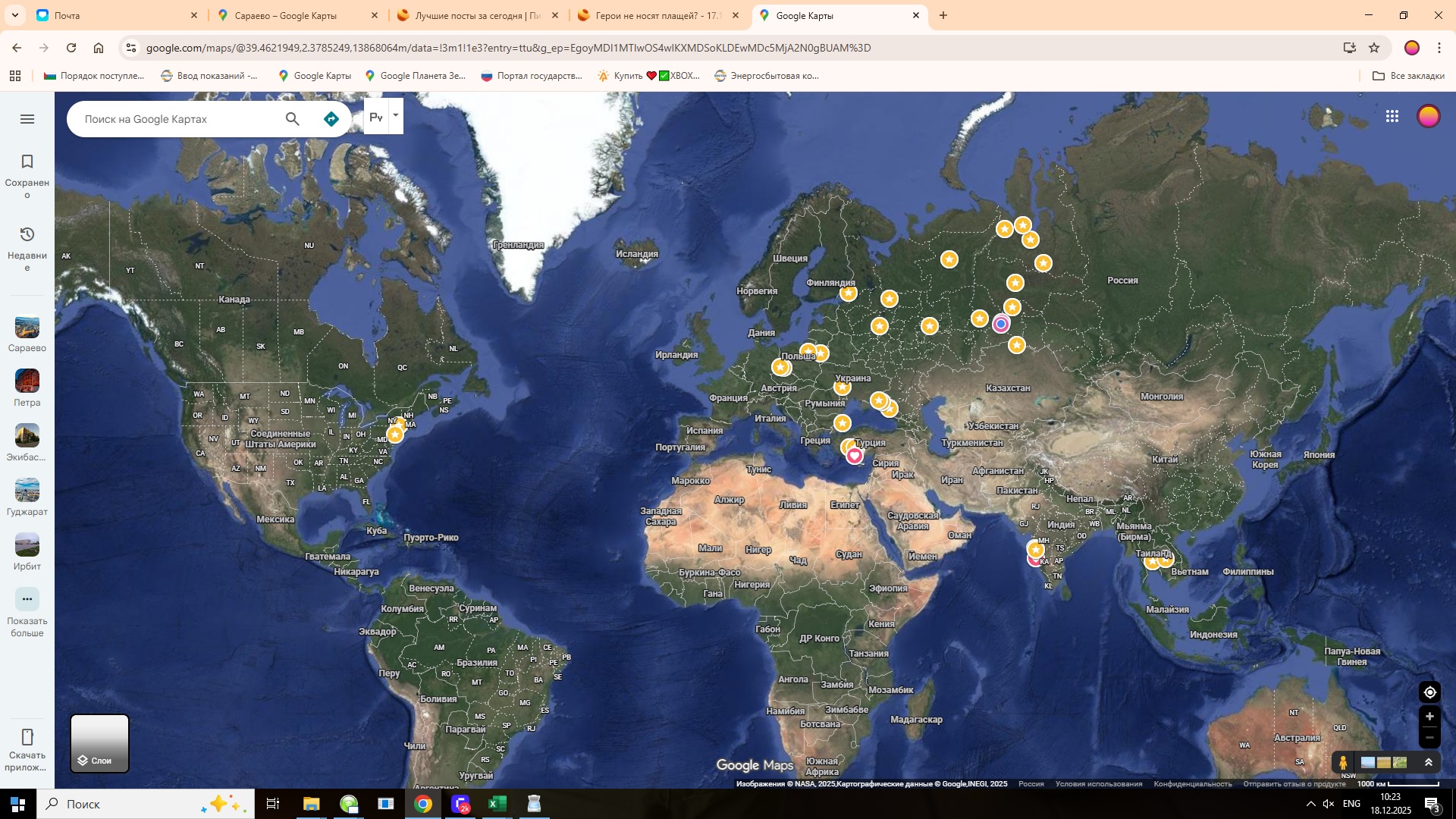This screenshot has height=819, width=1456.
Task: Open the Google apps grid
Action: pos(1392,116)
